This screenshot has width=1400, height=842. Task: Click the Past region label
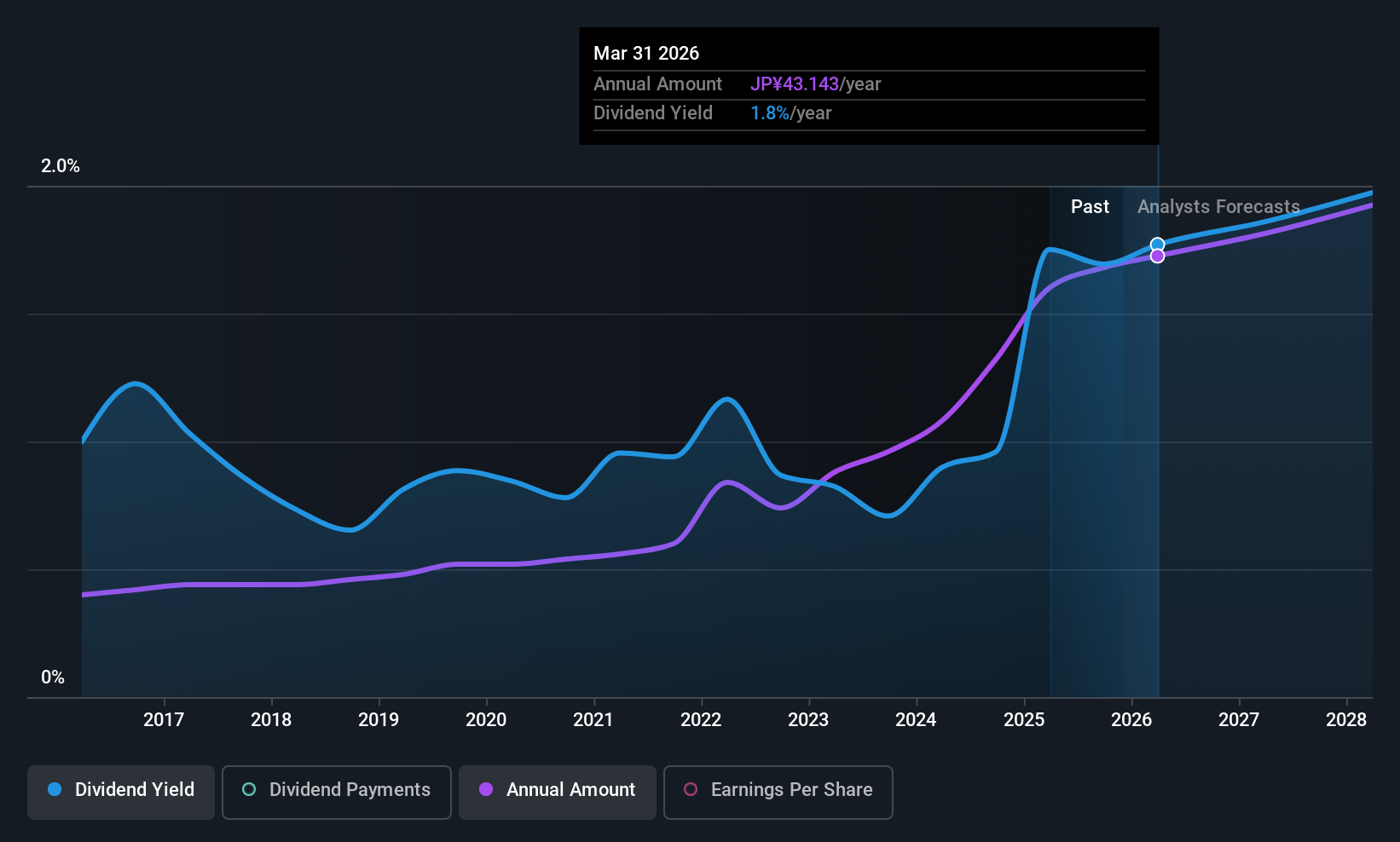tap(1090, 207)
